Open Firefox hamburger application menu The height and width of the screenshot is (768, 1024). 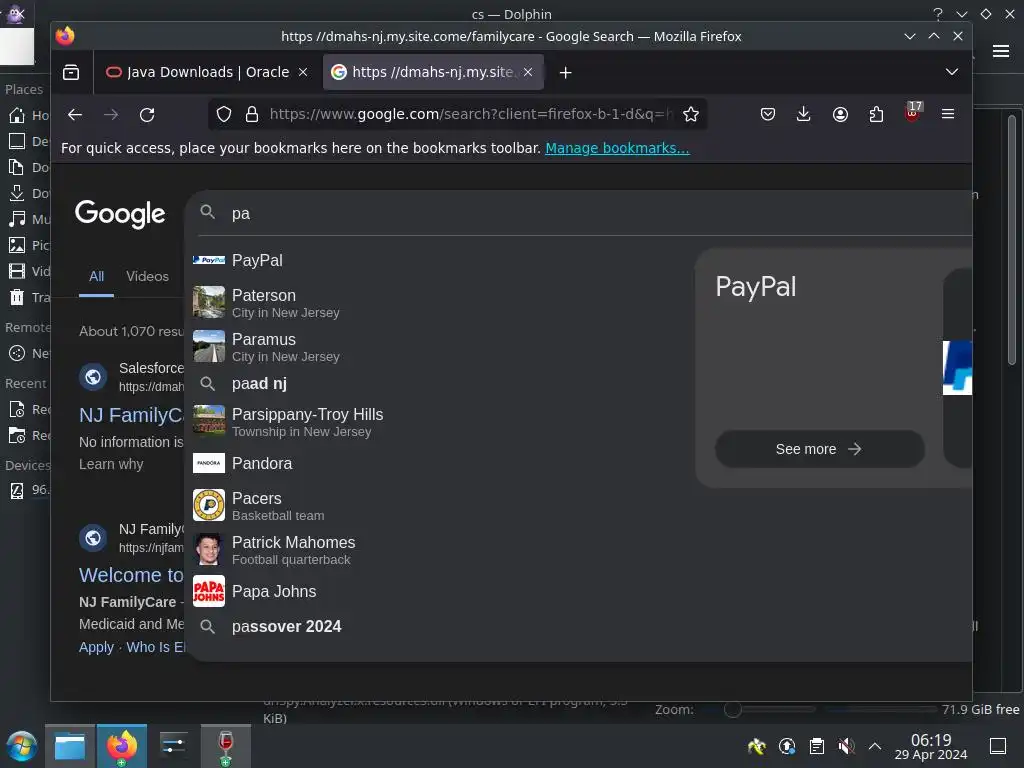[948, 114]
